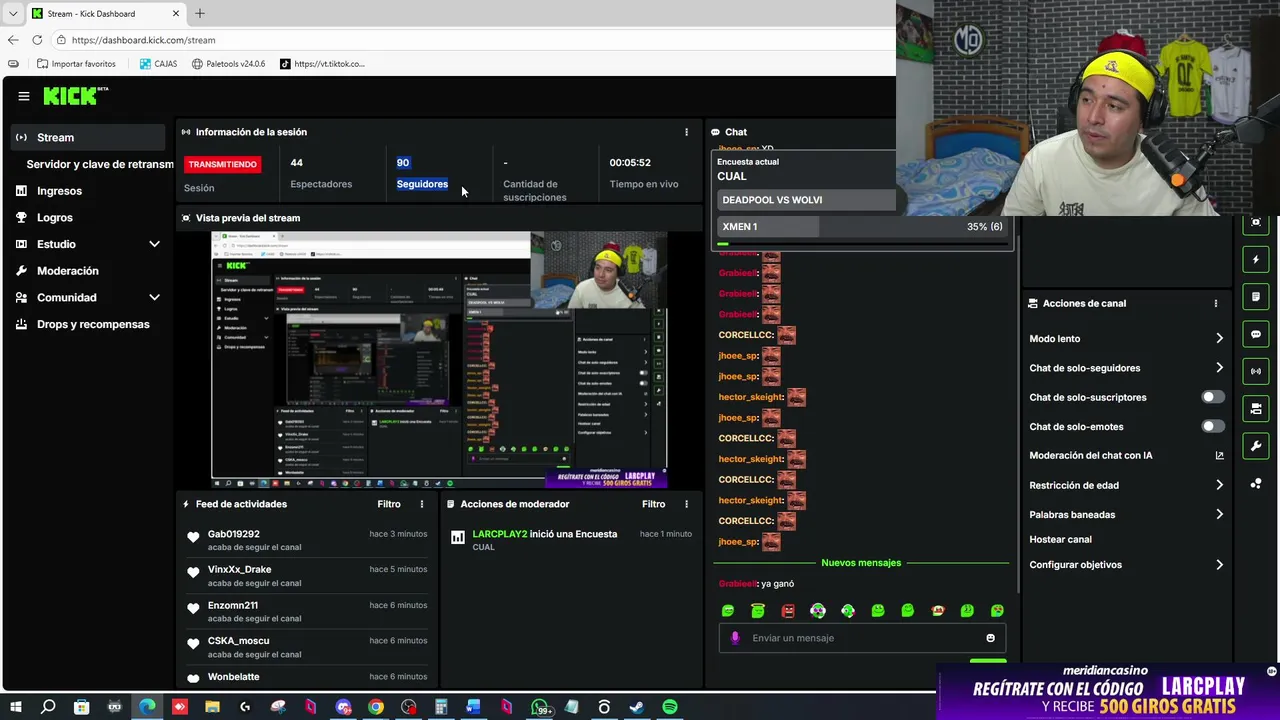The width and height of the screenshot is (1280, 720).
Task: Toggle Chat de solo-suscriptores switch
Action: coord(1212,397)
